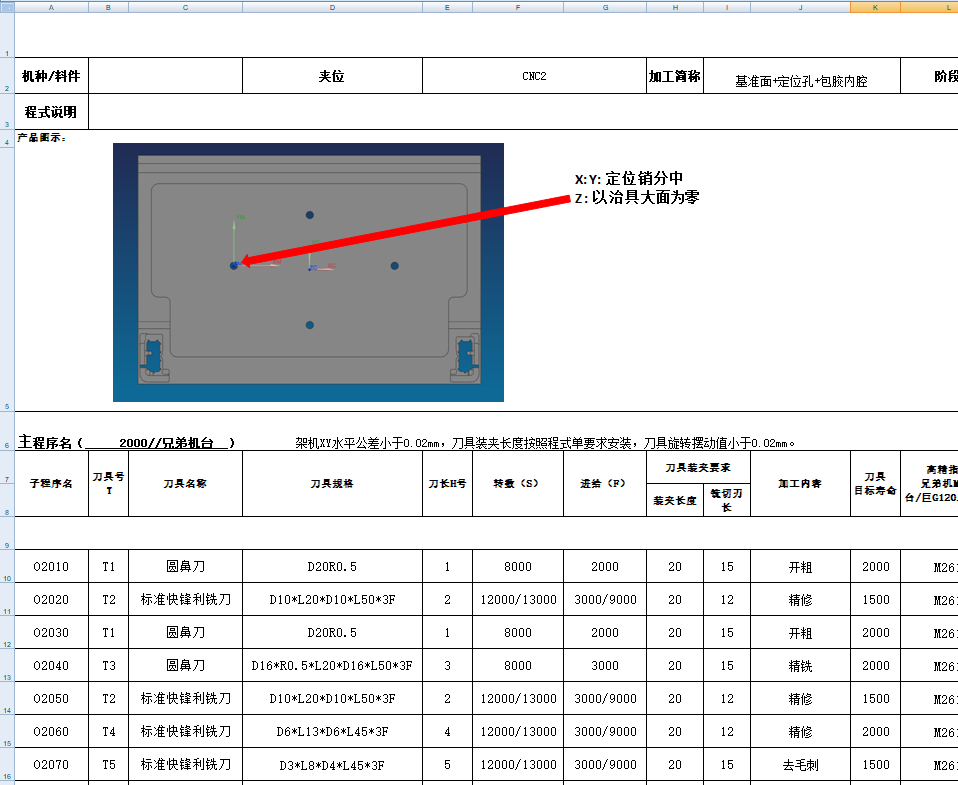Select column header A
Screen dimensions: 958x785
[49, 6]
